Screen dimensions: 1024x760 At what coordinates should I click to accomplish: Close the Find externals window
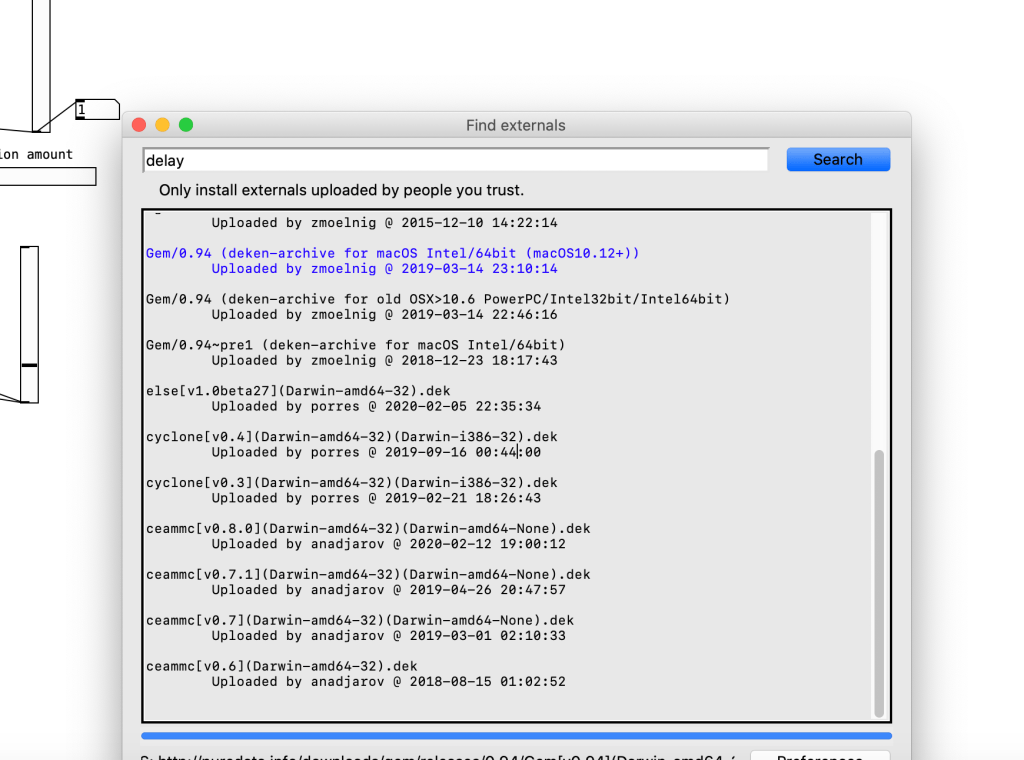(139, 125)
